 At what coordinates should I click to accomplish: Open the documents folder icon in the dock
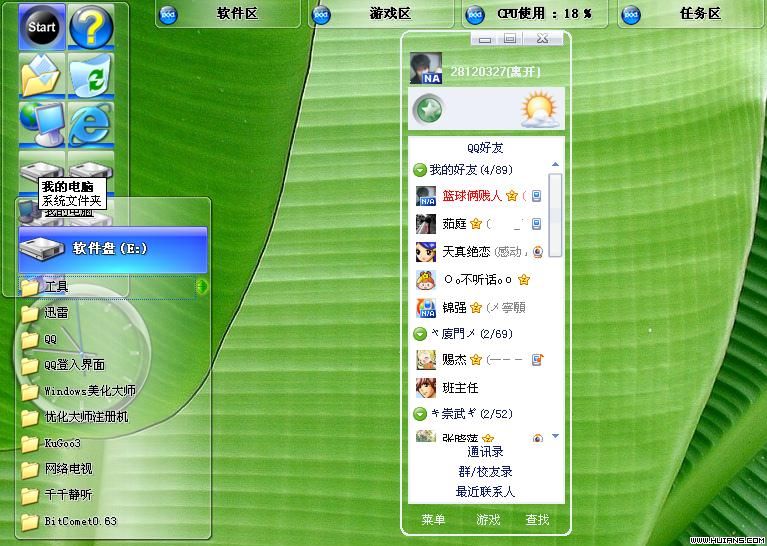[41, 75]
